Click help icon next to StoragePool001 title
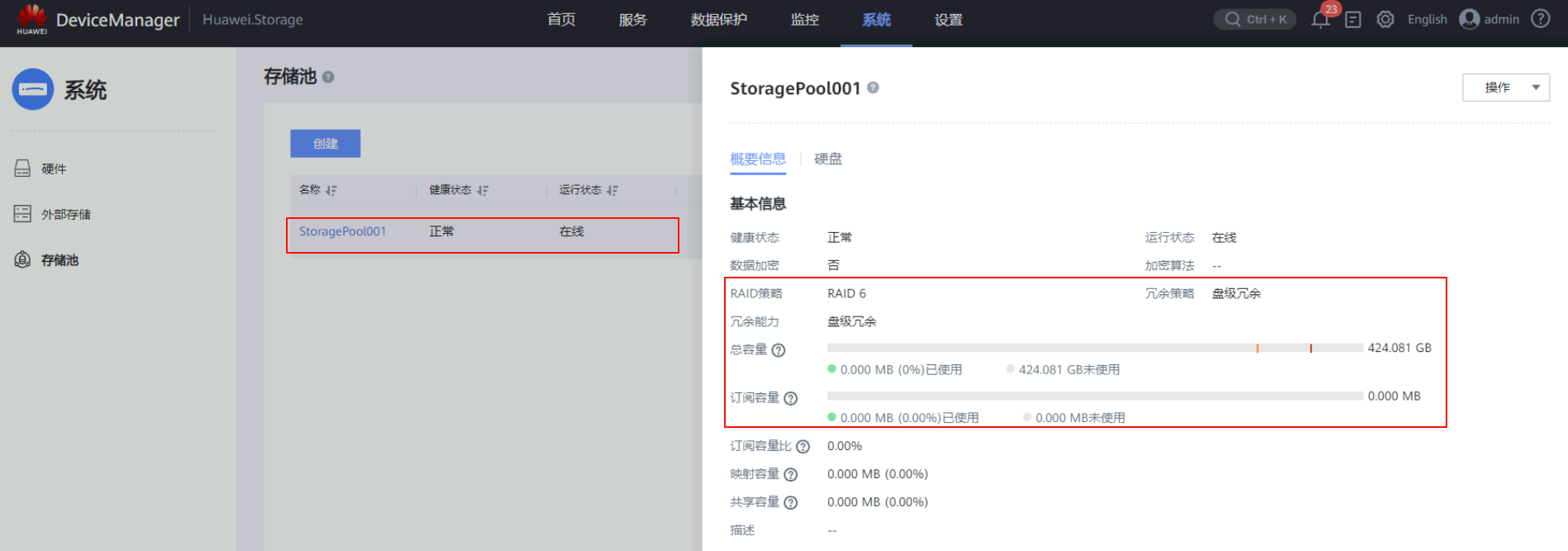 (x=873, y=88)
